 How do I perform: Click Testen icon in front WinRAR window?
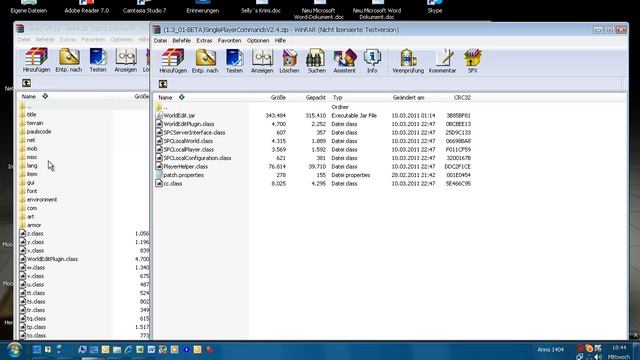(234, 61)
